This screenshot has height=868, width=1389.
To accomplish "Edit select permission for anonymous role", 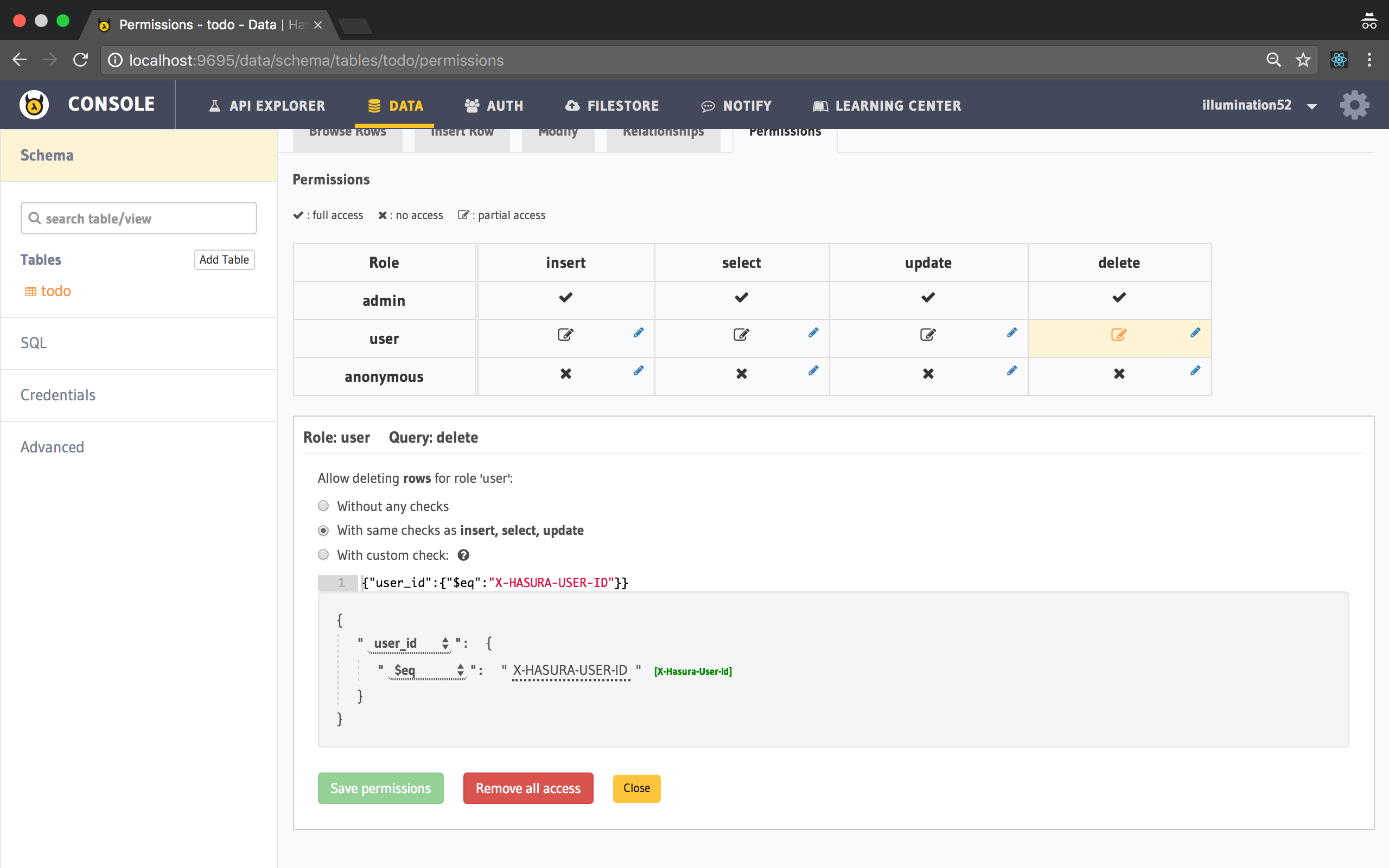I will pyautogui.click(x=813, y=371).
